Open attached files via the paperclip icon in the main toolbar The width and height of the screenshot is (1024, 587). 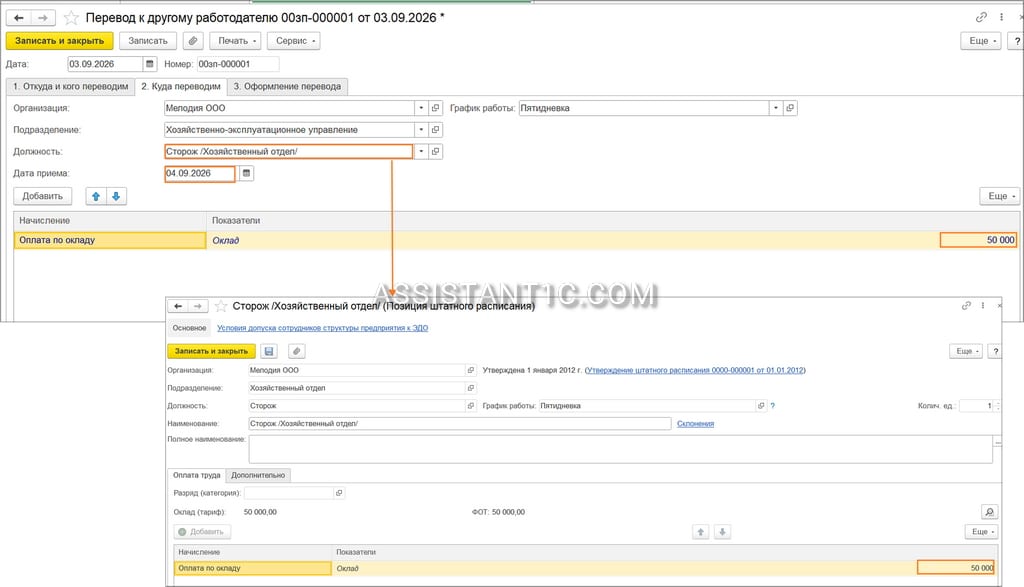point(193,41)
